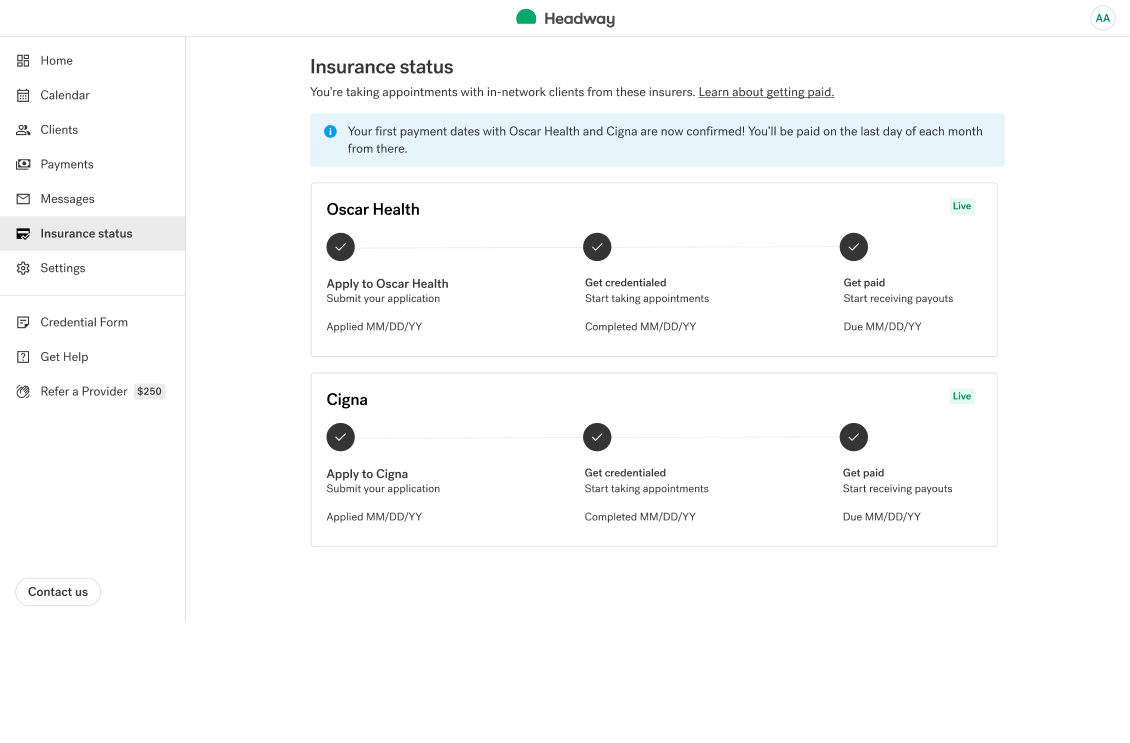The width and height of the screenshot is (1130, 743).
Task: Navigate to Payments
Action: click(x=92, y=164)
